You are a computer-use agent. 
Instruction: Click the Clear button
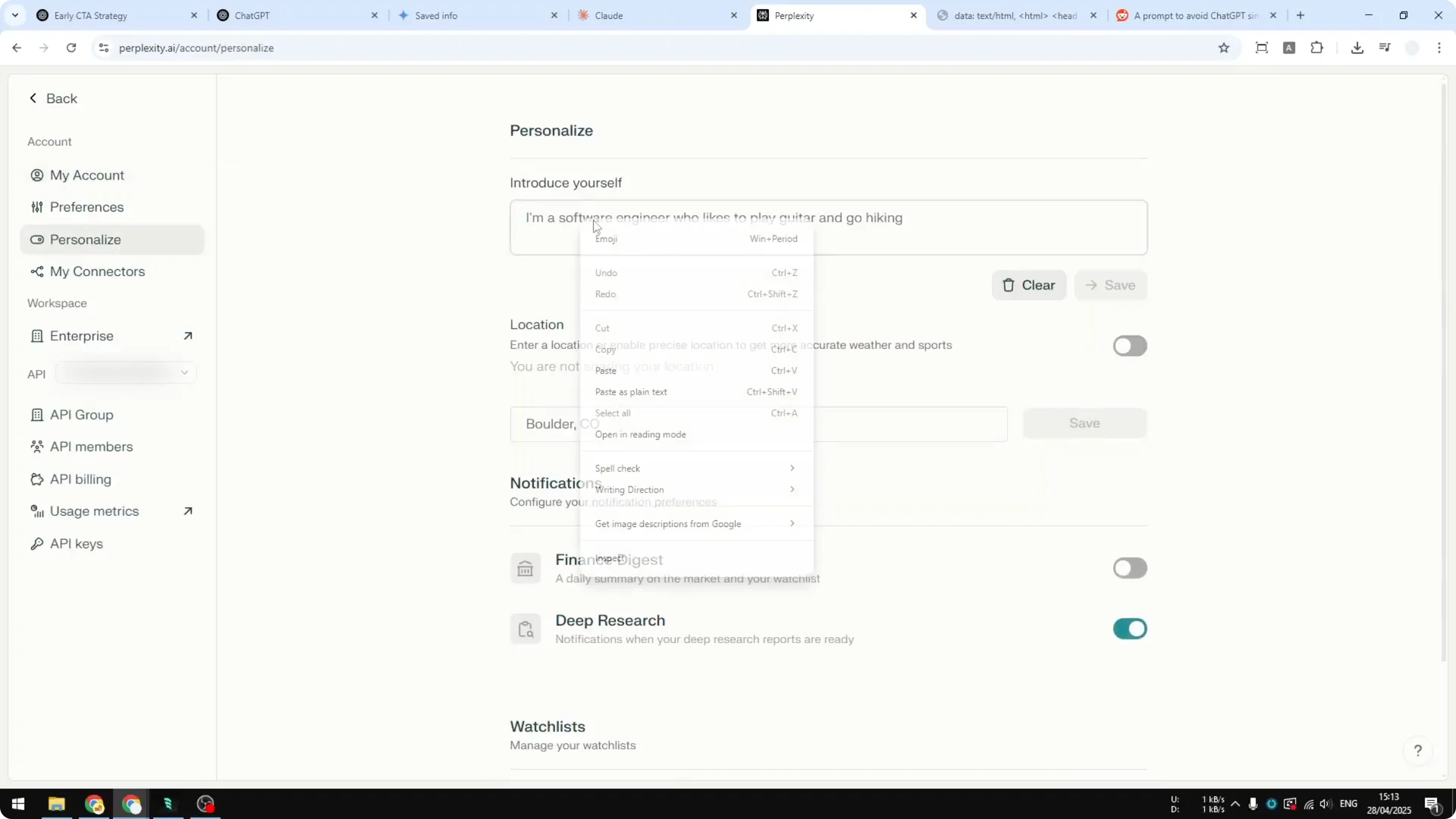click(x=1028, y=285)
